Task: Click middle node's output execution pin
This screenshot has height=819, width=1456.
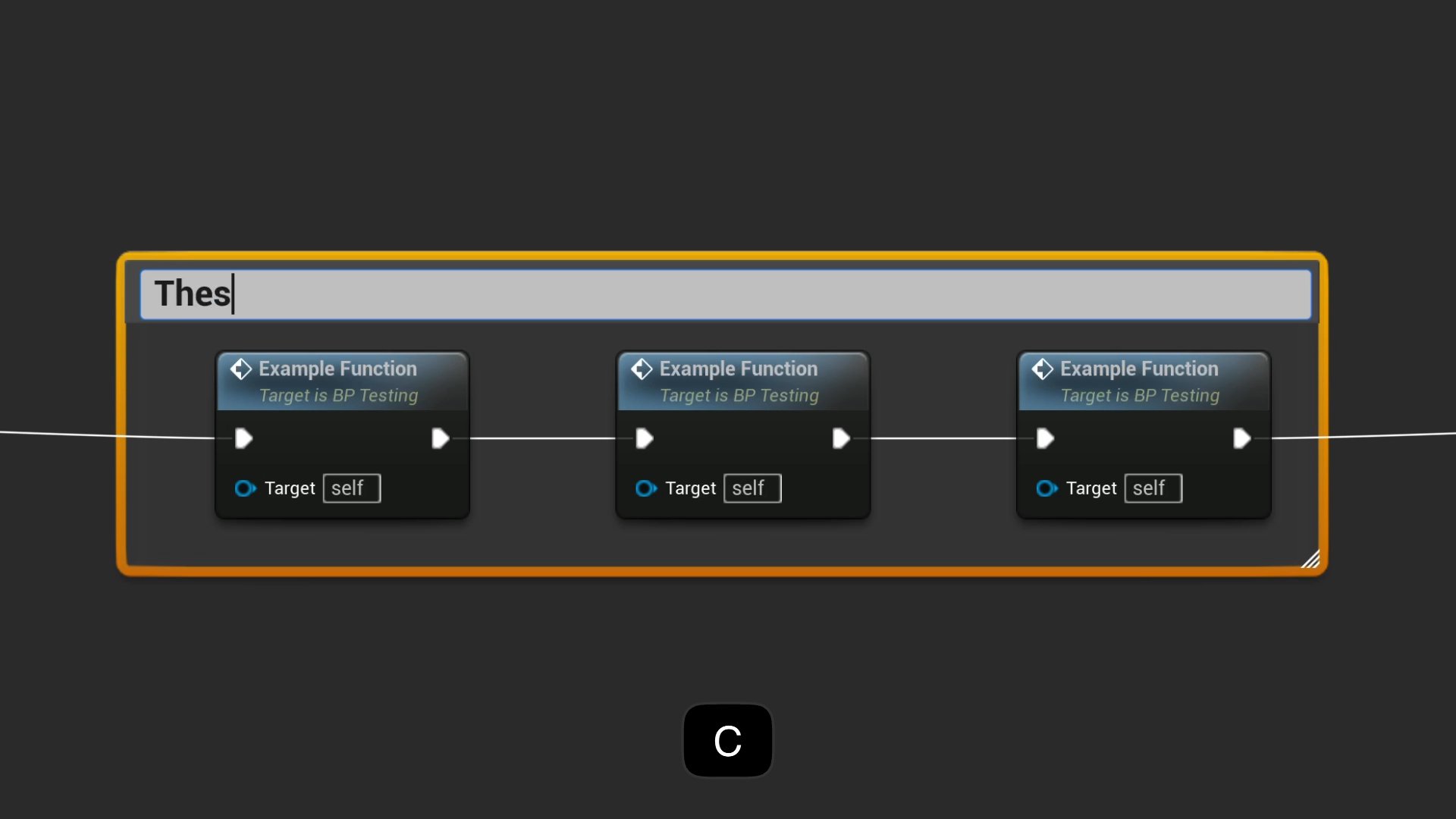Action: (x=841, y=438)
